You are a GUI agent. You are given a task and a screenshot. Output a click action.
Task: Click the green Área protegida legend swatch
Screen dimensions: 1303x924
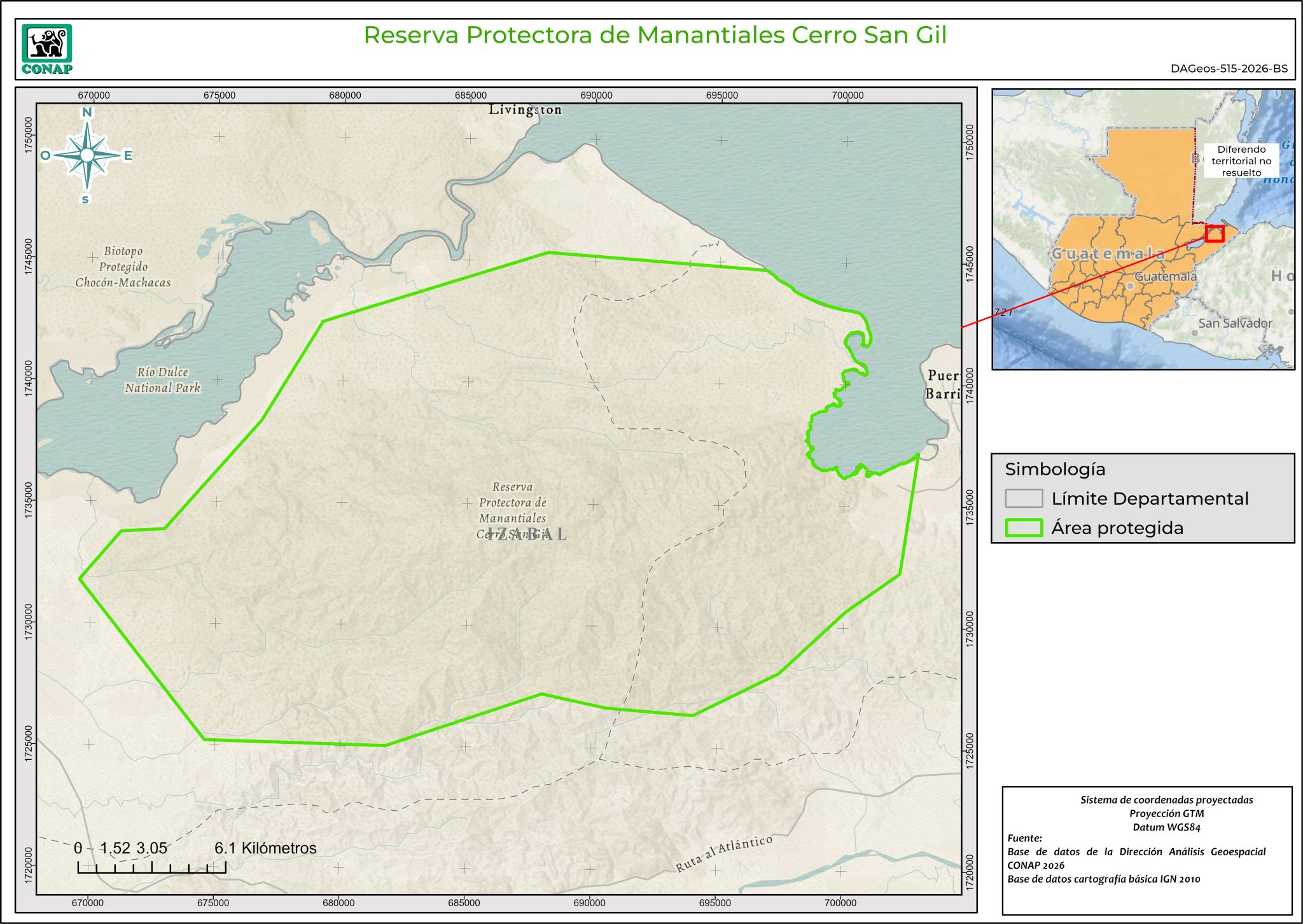pyautogui.click(x=1023, y=528)
